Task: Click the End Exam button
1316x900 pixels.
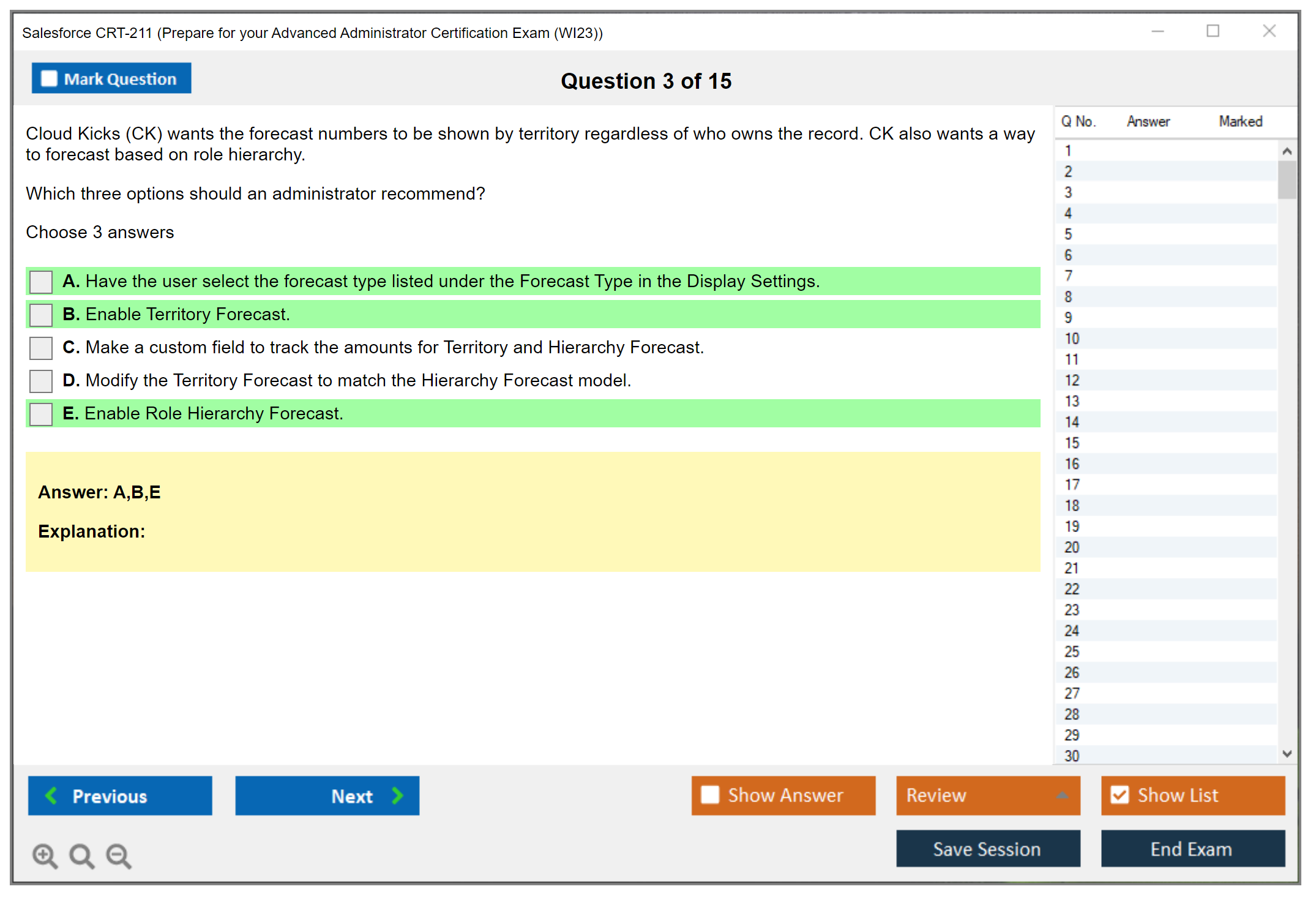Action: click(x=1192, y=849)
